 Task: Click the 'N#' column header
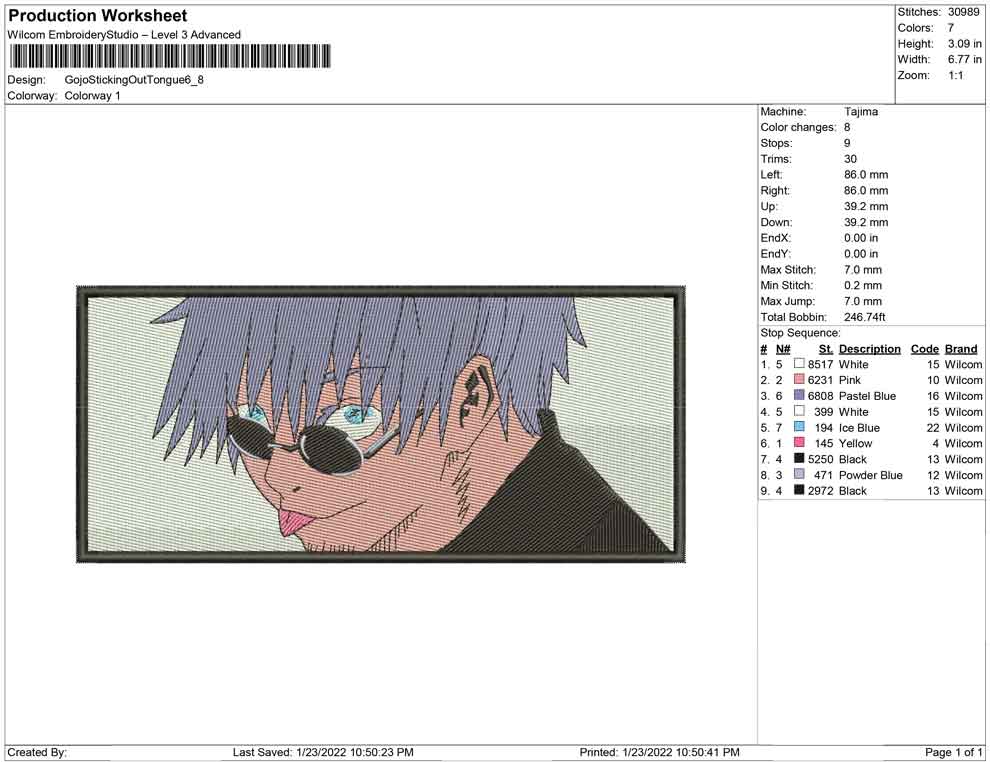(x=783, y=348)
